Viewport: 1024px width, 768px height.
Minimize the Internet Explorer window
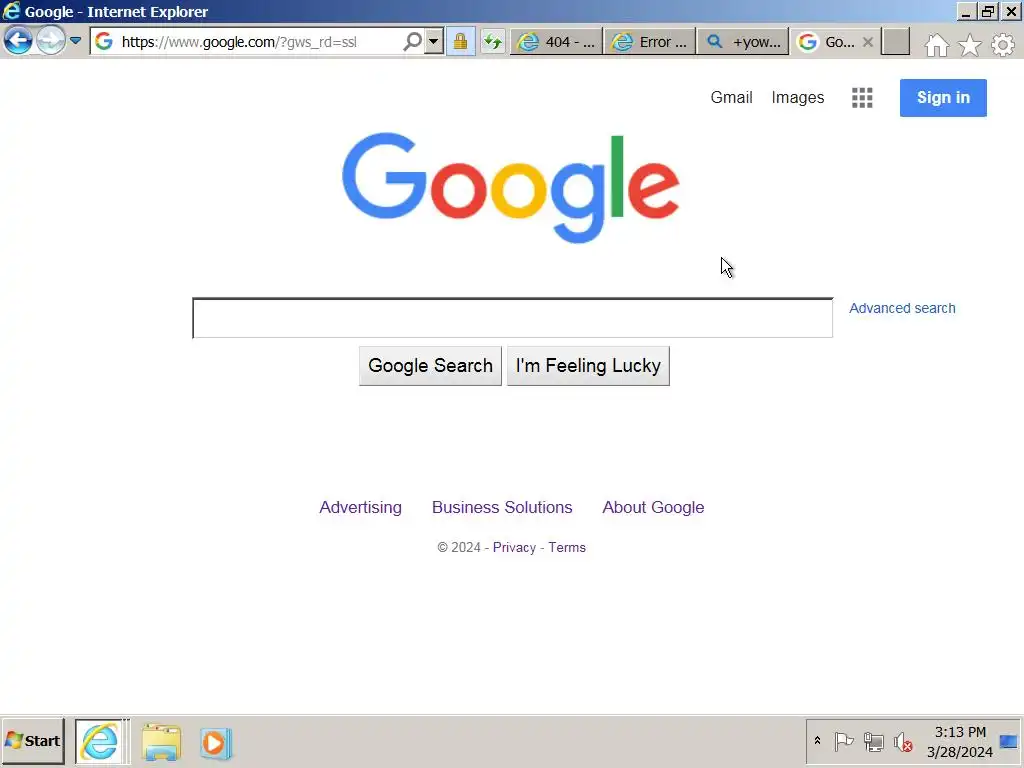point(966,11)
